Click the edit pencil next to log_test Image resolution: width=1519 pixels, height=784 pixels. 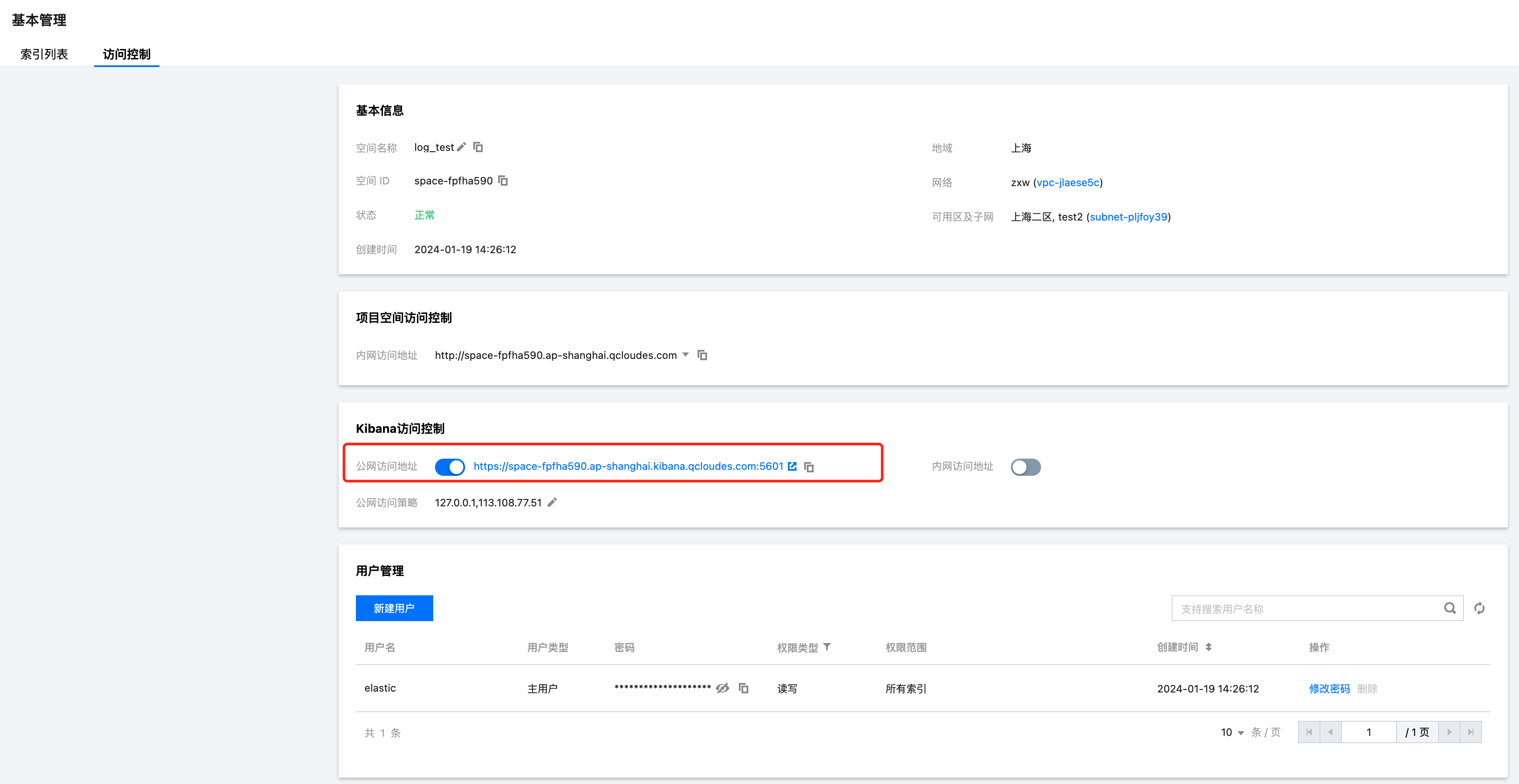462,147
